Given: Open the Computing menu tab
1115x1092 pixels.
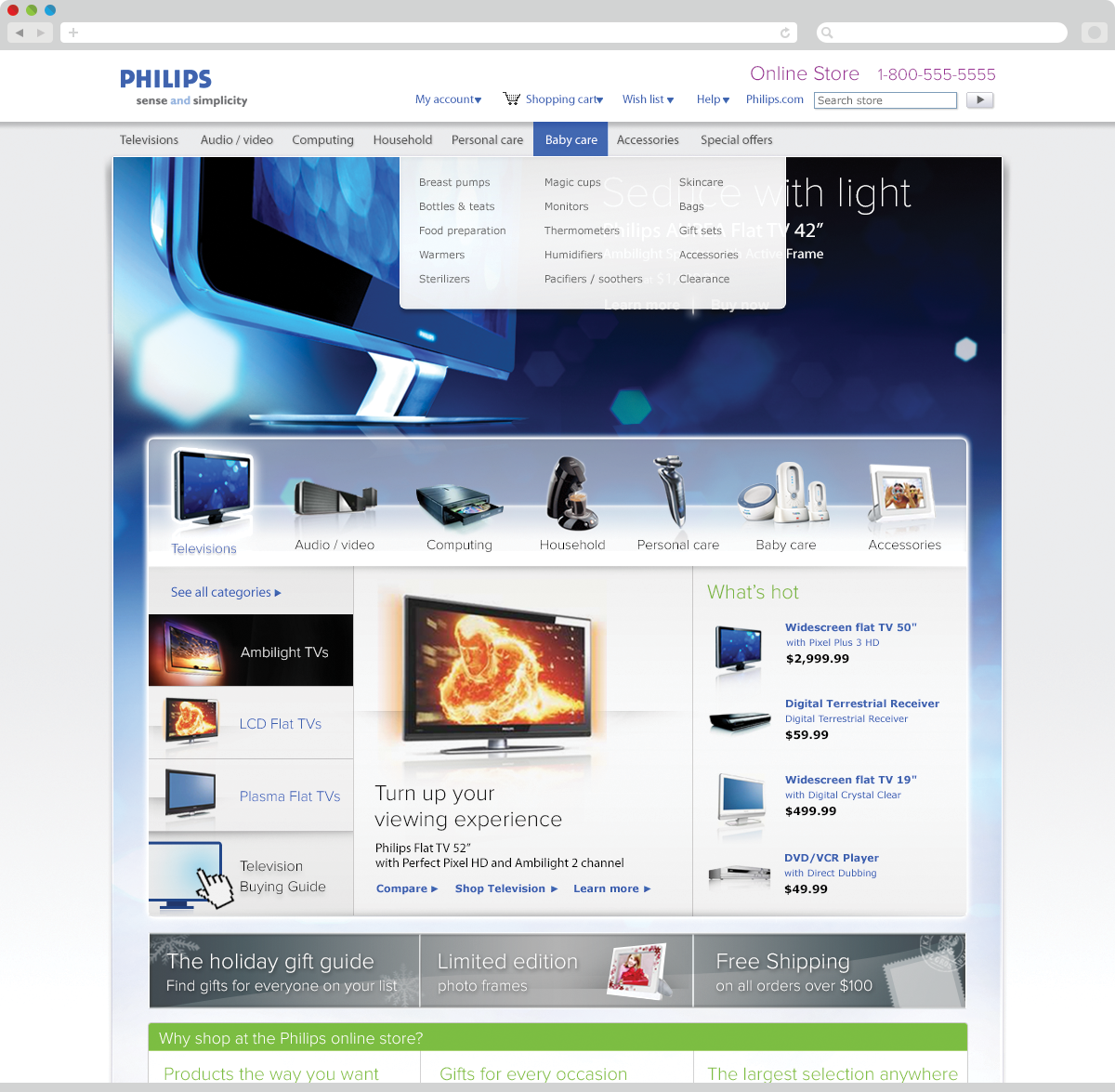Looking at the screenshot, I should pyautogui.click(x=322, y=139).
